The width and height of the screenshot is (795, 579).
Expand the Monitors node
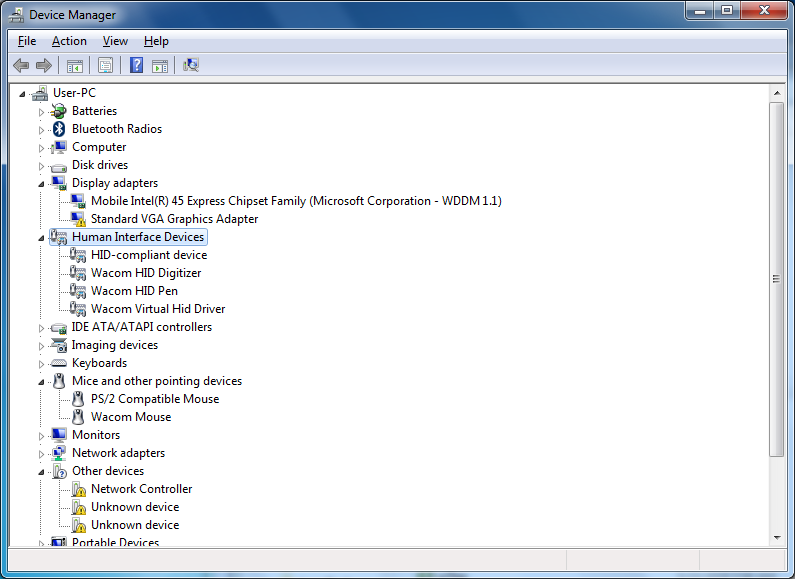point(42,436)
